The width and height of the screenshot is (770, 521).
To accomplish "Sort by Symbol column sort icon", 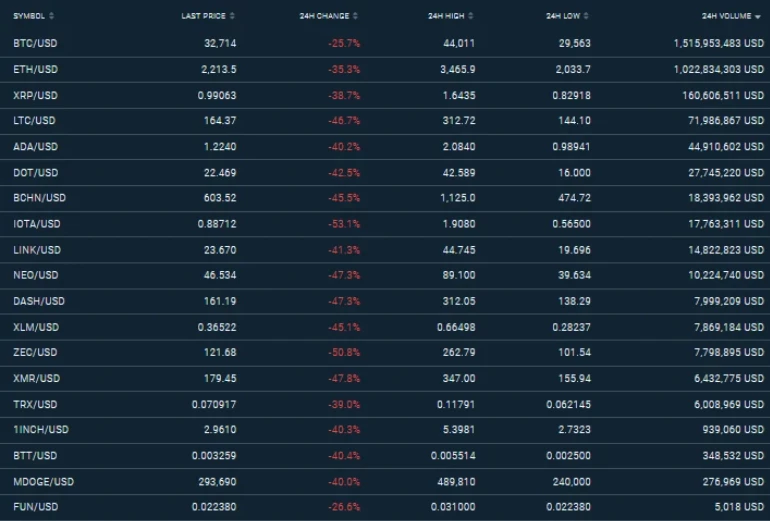I will (x=51, y=16).
